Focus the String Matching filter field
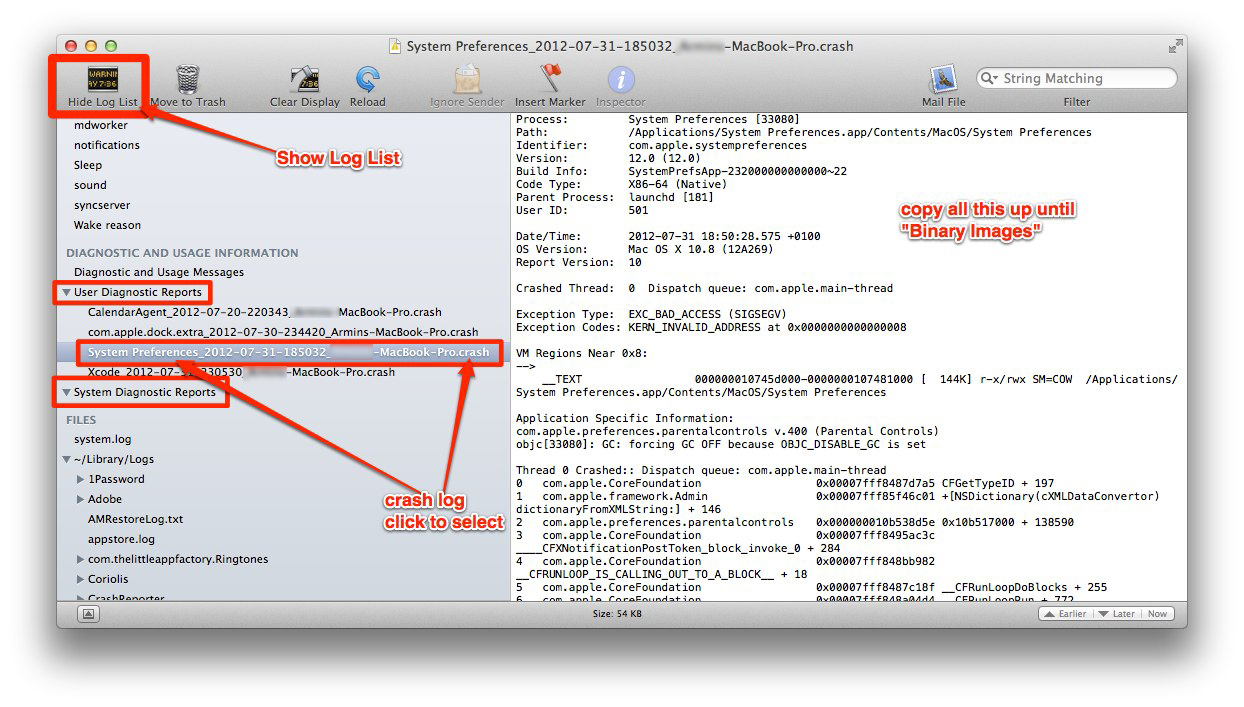Viewport: 1244px width, 707px height. [1077, 78]
